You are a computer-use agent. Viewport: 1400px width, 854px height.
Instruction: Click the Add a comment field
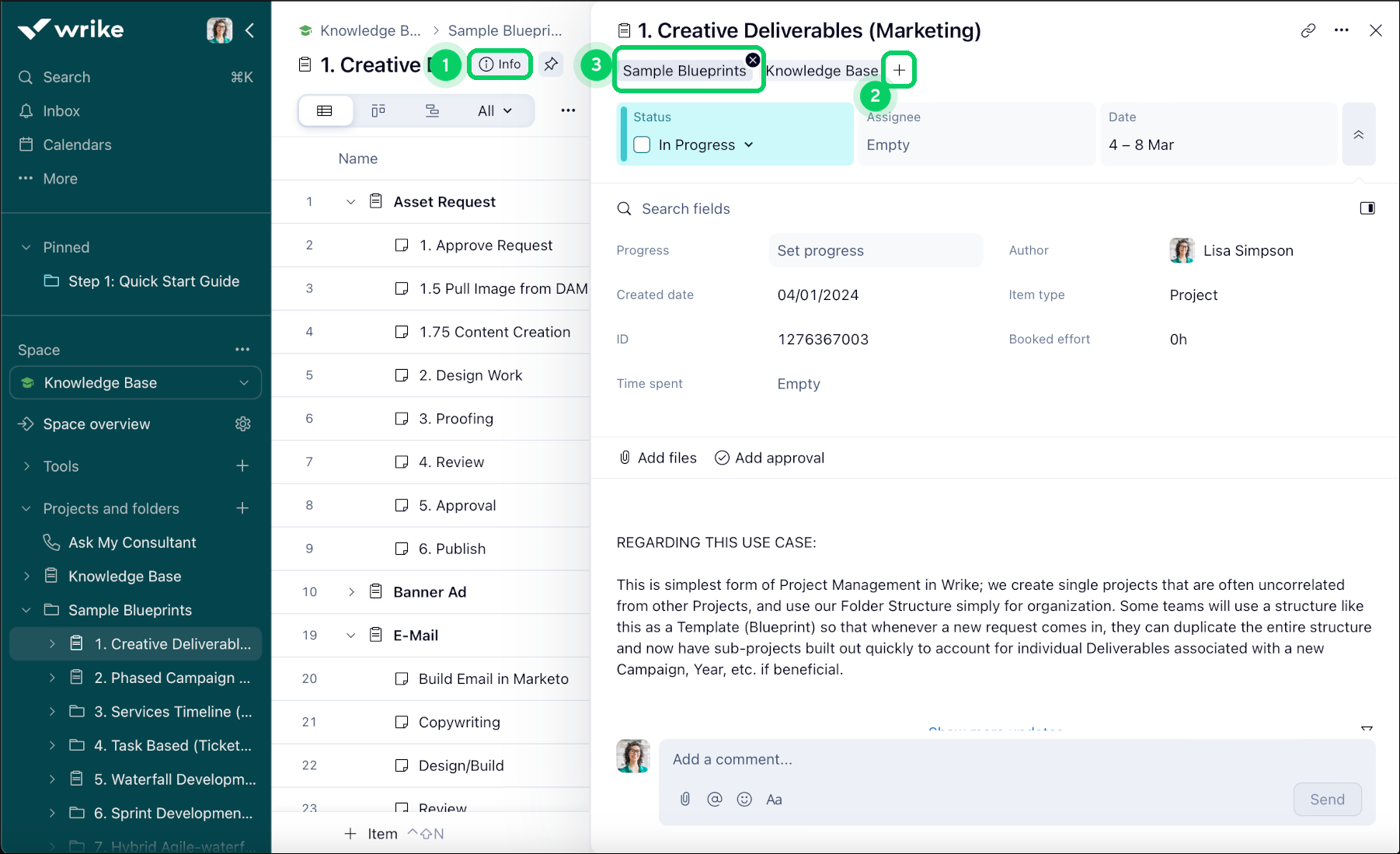click(1010, 759)
